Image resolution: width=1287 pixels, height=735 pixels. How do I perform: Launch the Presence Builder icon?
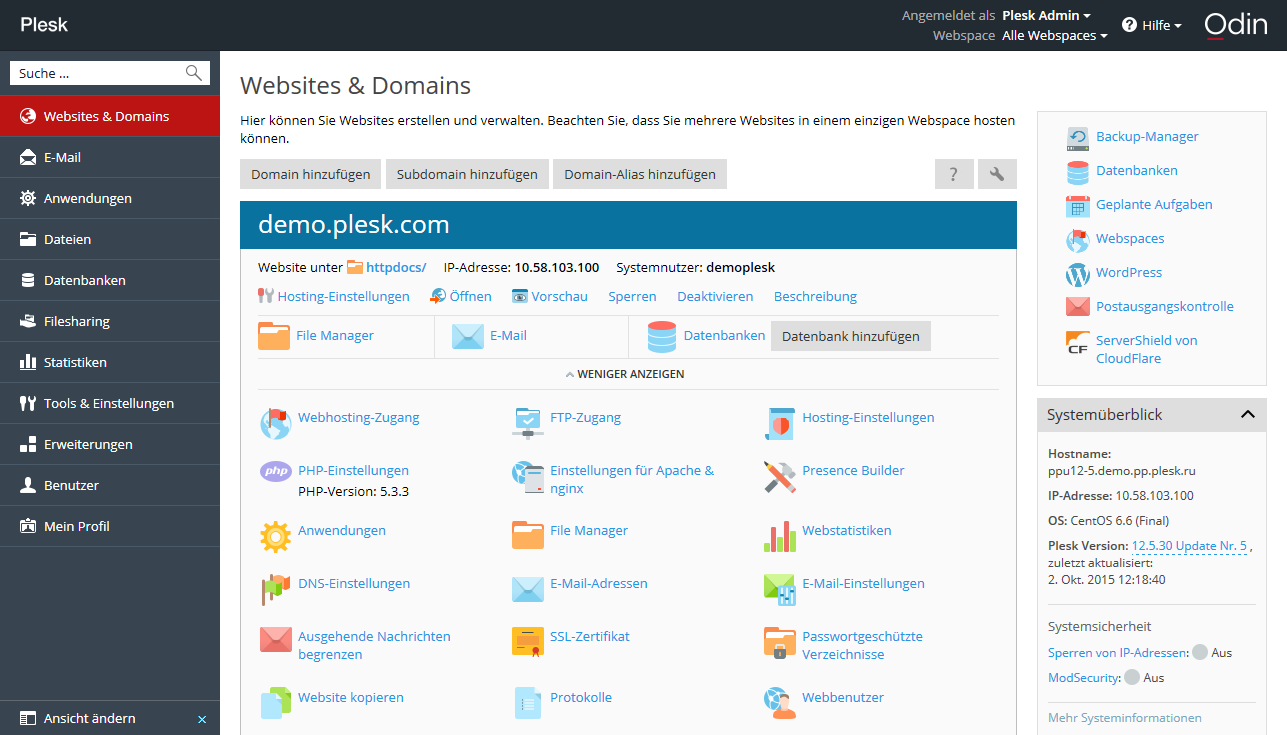tap(779, 476)
